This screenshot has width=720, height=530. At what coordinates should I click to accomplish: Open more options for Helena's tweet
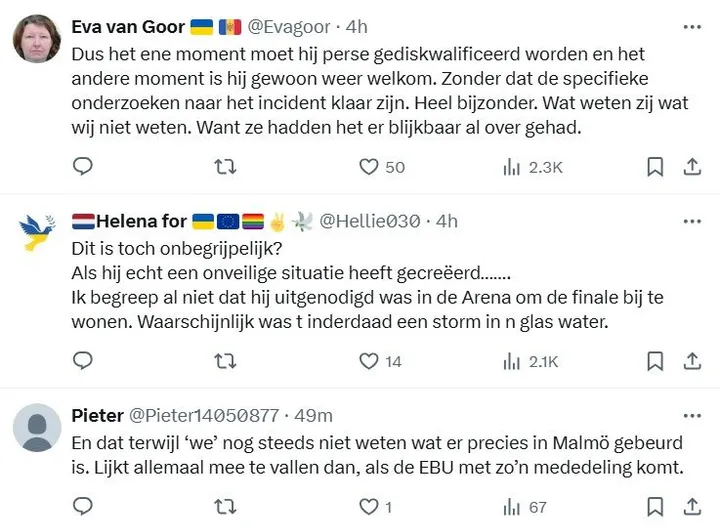(691, 220)
